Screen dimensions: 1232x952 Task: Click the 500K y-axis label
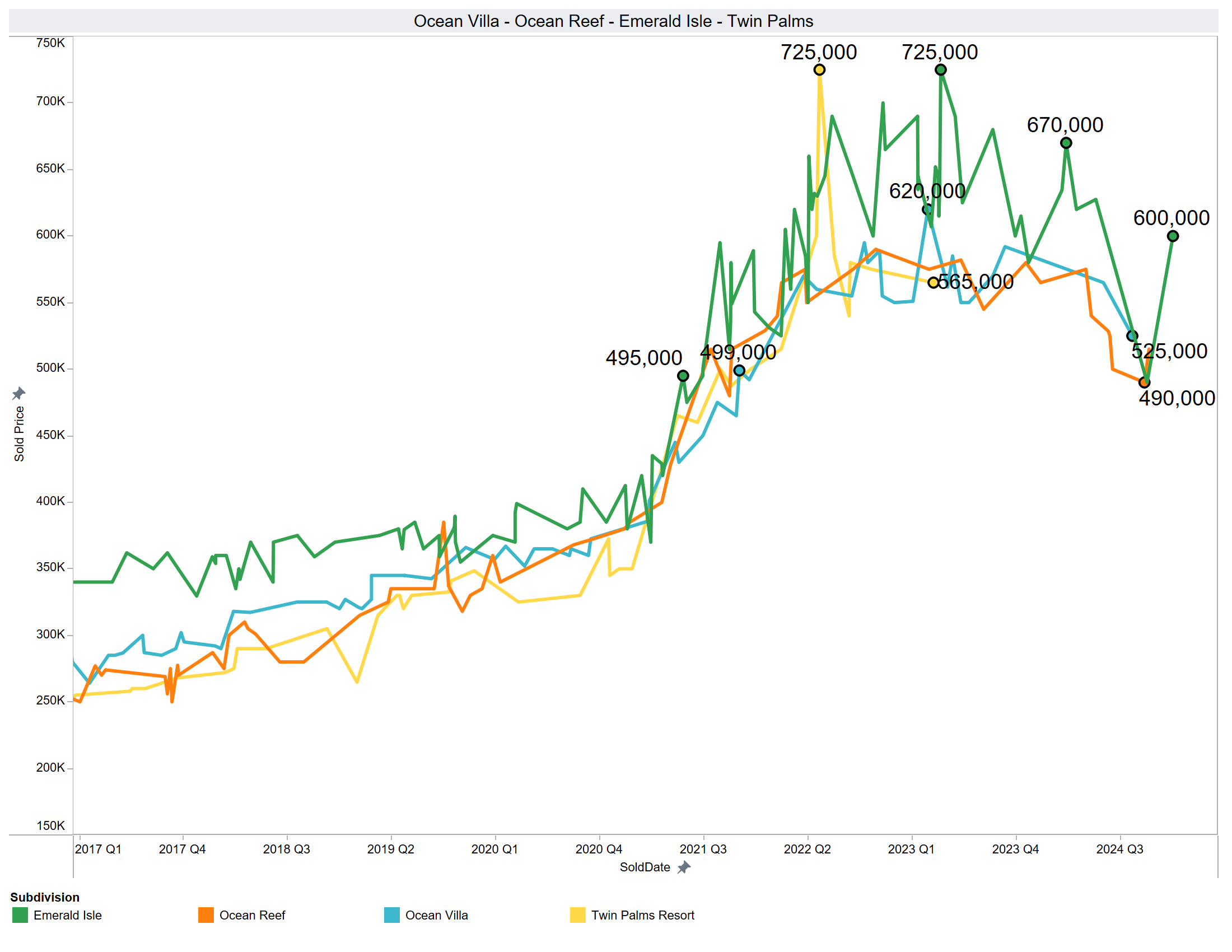tap(51, 368)
